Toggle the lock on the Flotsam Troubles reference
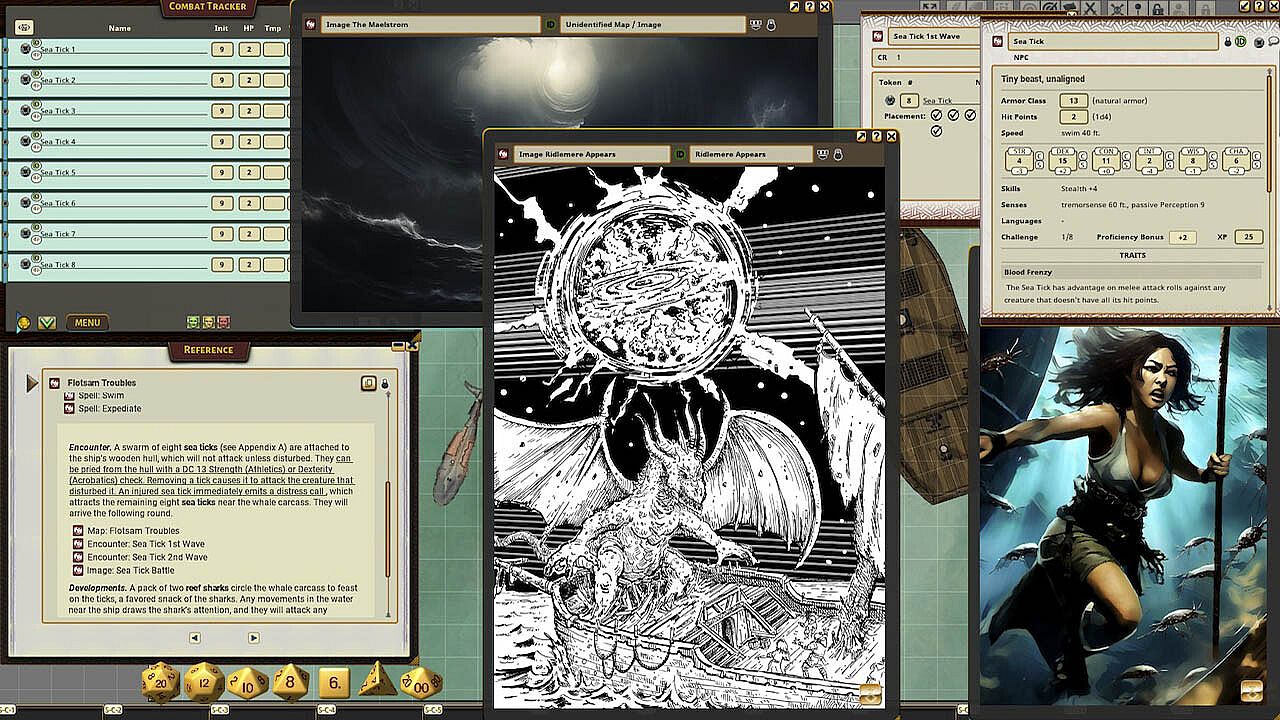Screen dimensions: 1280x720 click(384, 384)
